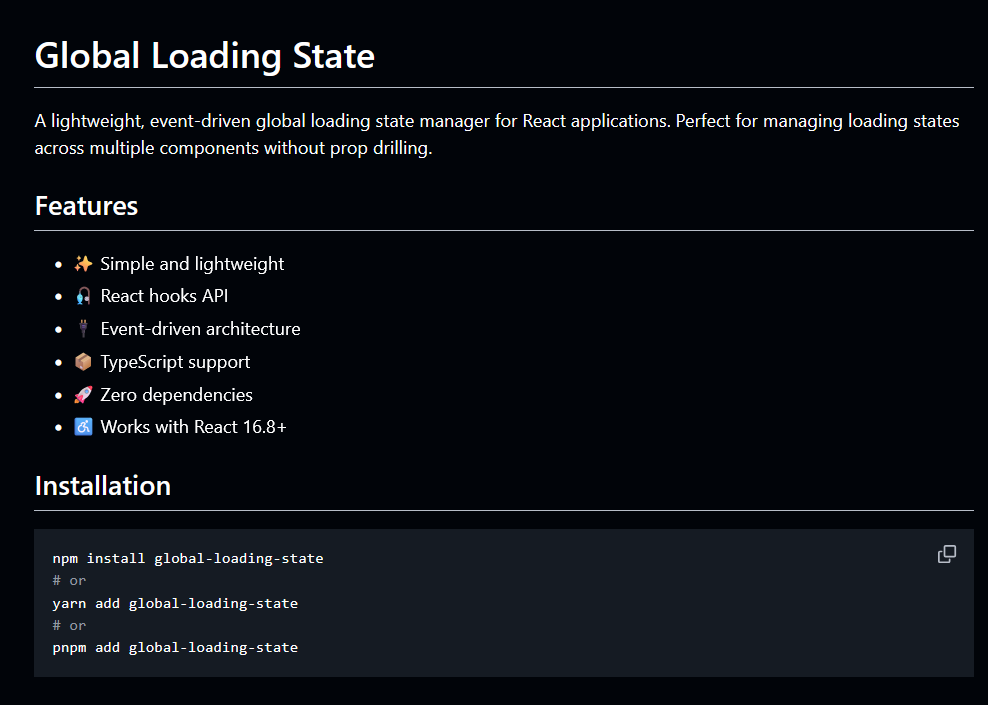Image resolution: width=988 pixels, height=705 pixels.
Task: Click the rocket emoji next to Zero dependencies
Action: point(83,394)
